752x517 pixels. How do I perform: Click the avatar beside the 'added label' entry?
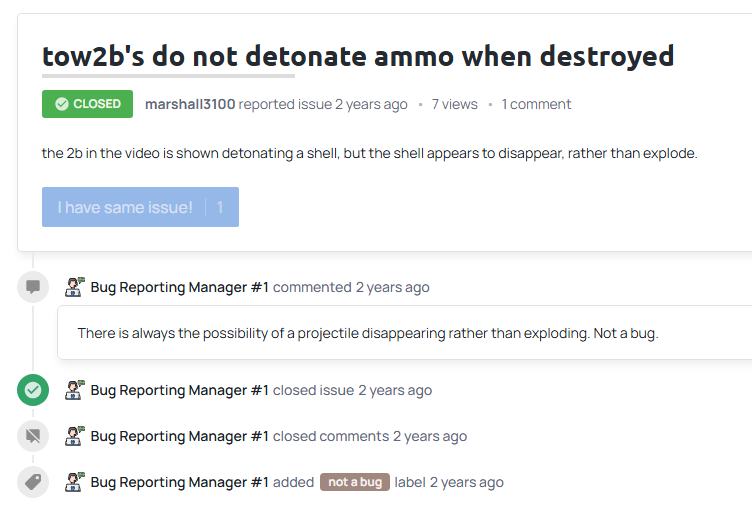[74, 482]
